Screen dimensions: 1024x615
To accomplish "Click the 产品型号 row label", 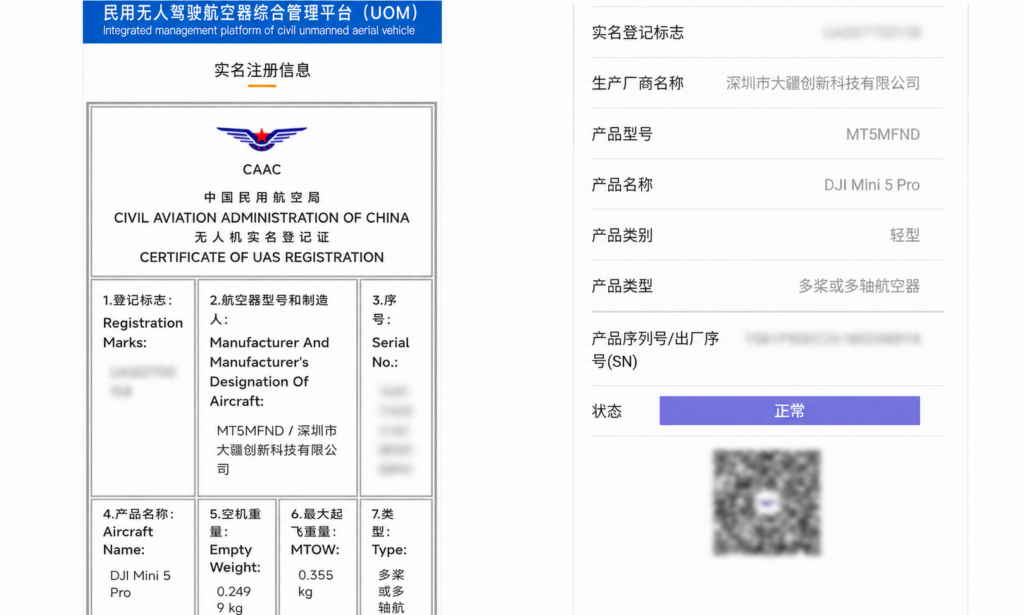I will [622, 134].
